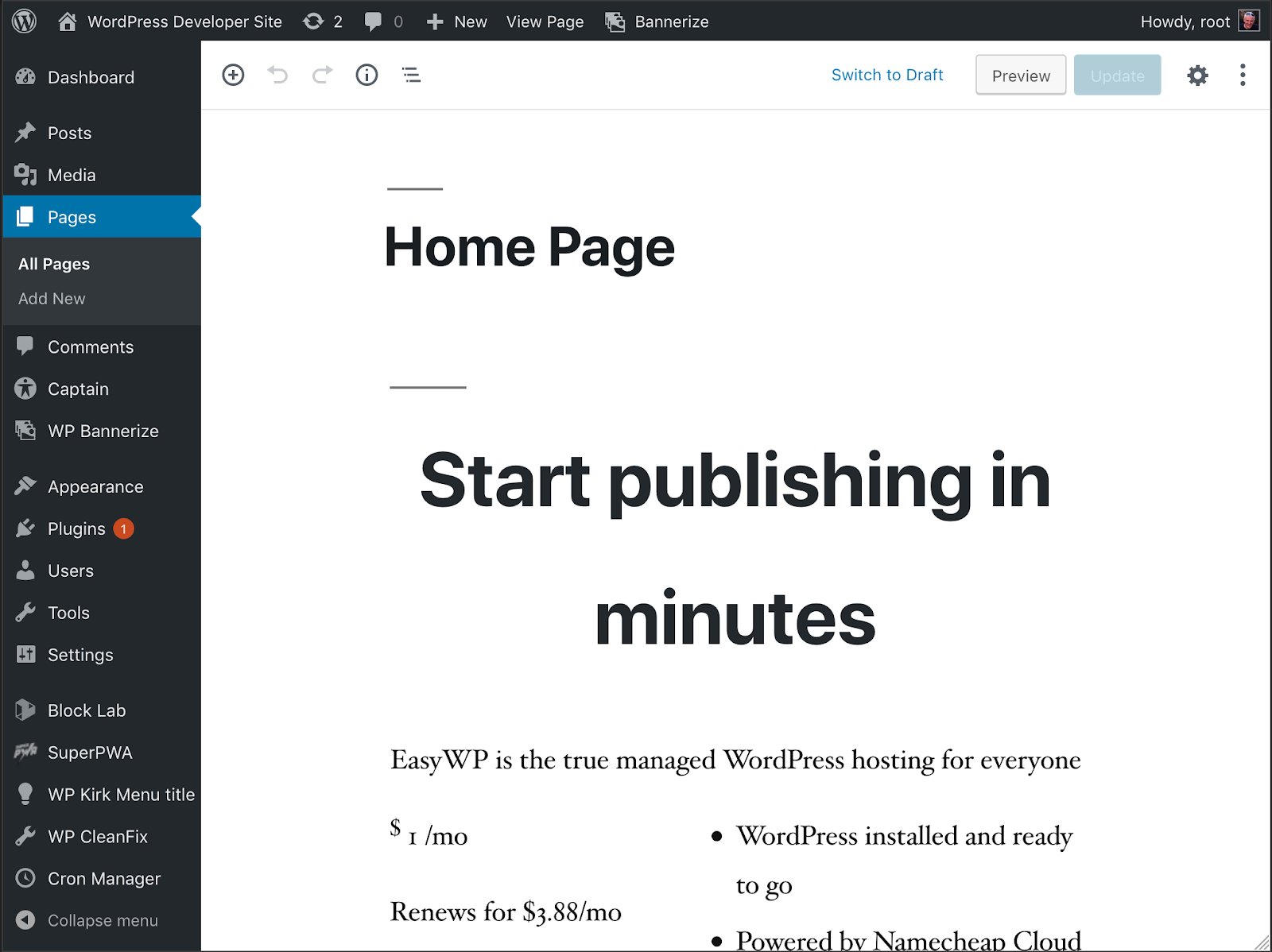Screen dimensions: 1272x952
Task: Open the Block Lab menu
Action: pyautogui.click(x=102, y=710)
